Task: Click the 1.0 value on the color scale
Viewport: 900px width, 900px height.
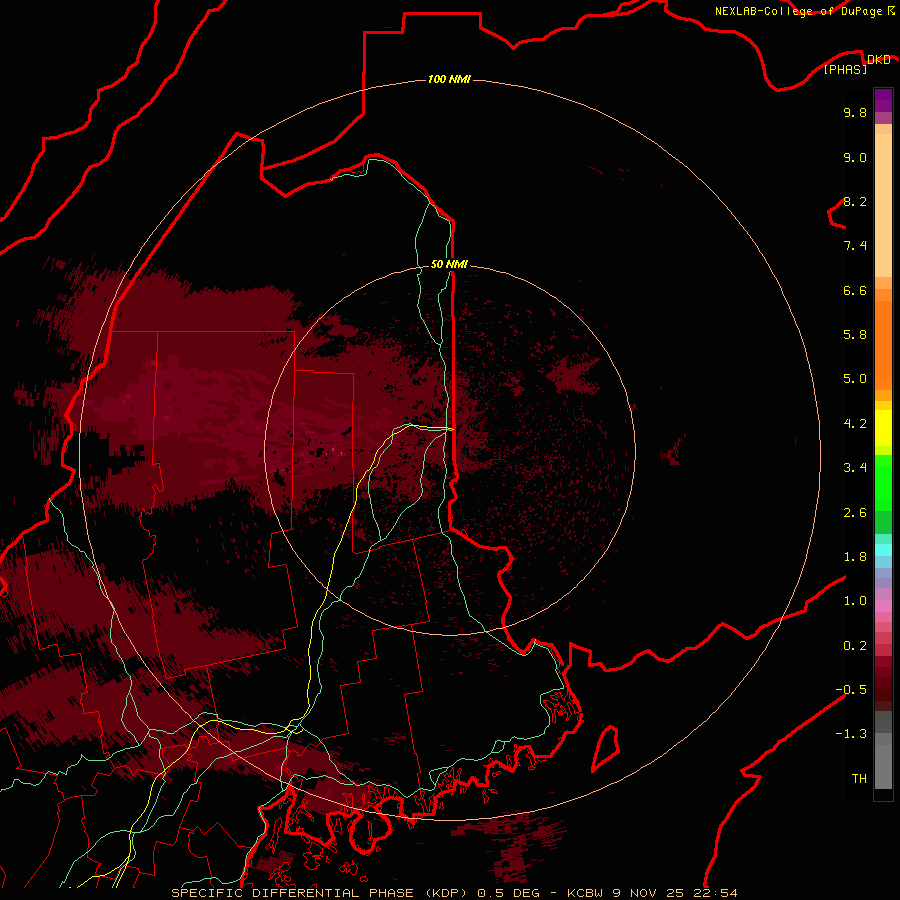Action: [x=855, y=601]
